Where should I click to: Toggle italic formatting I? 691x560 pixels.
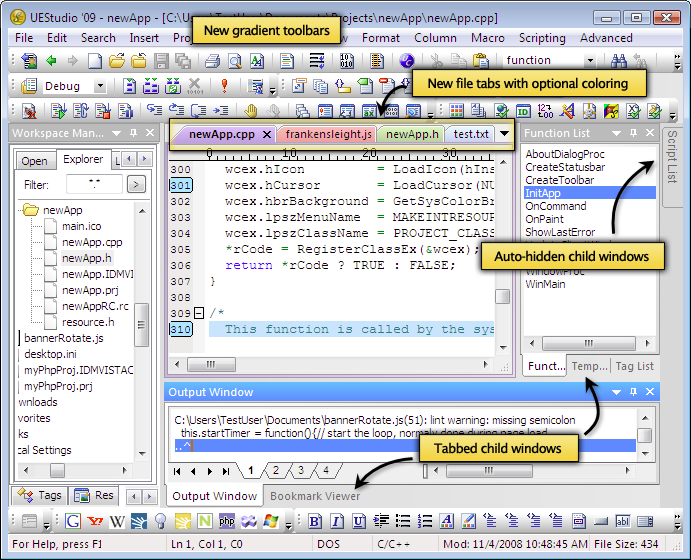tap(336, 521)
